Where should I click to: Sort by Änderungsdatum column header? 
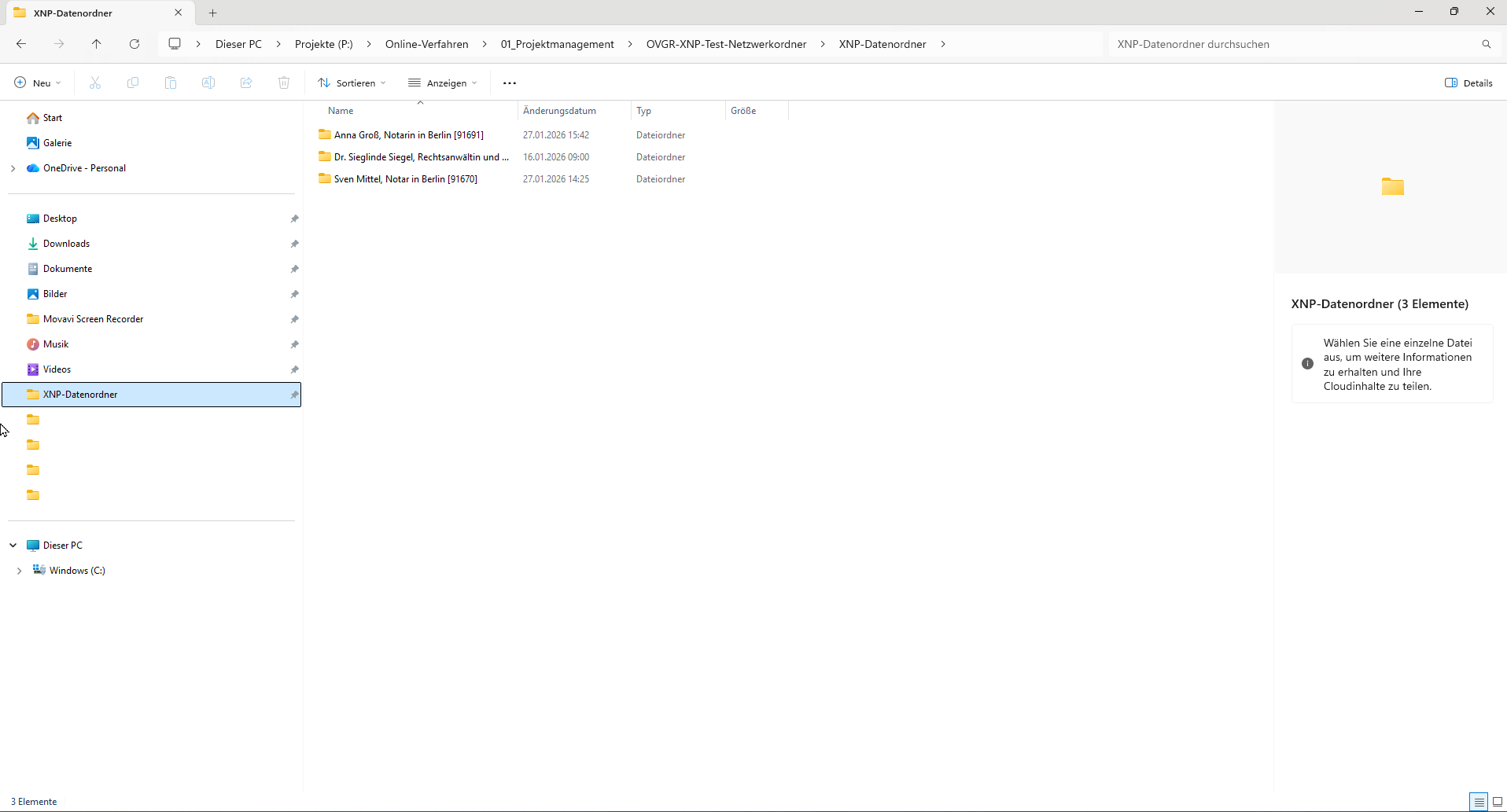pyautogui.click(x=559, y=111)
